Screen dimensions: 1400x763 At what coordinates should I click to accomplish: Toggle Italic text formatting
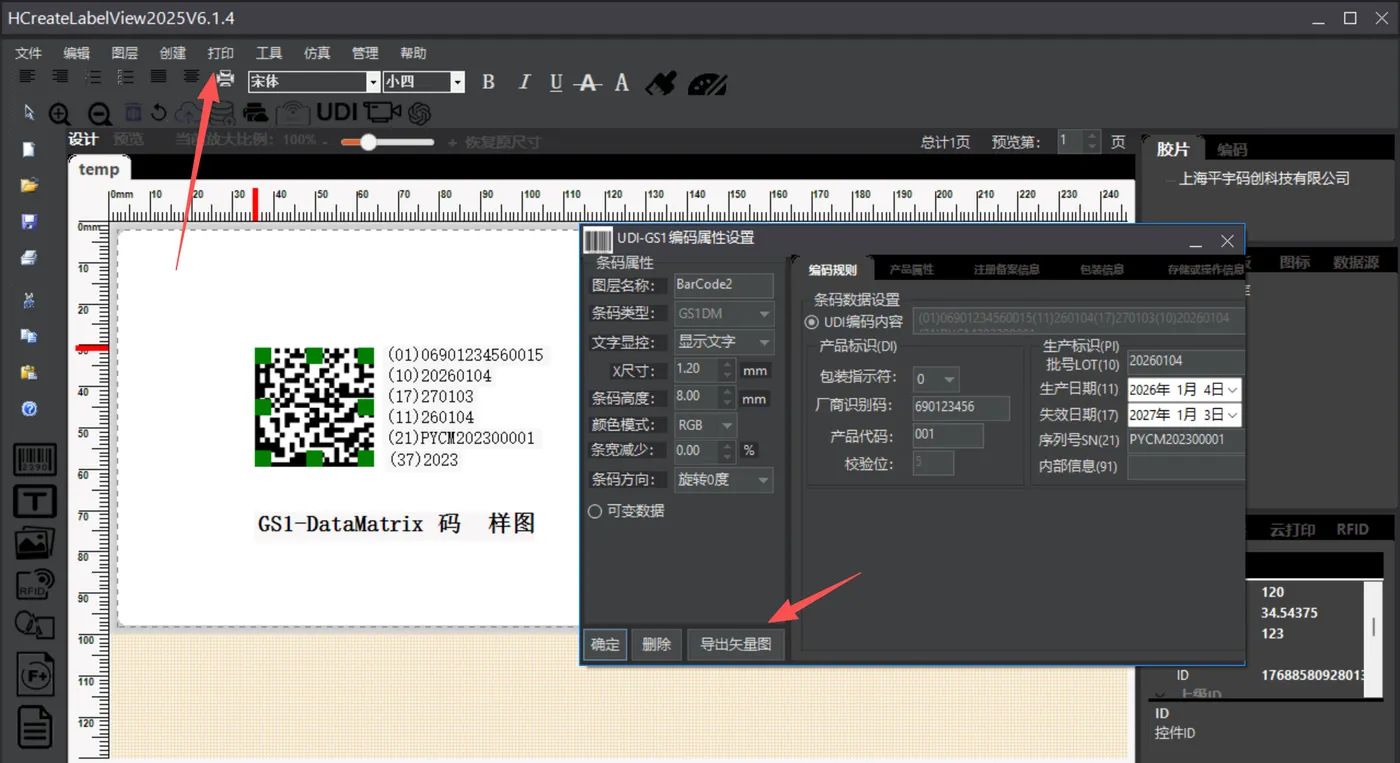(x=523, y=82)
